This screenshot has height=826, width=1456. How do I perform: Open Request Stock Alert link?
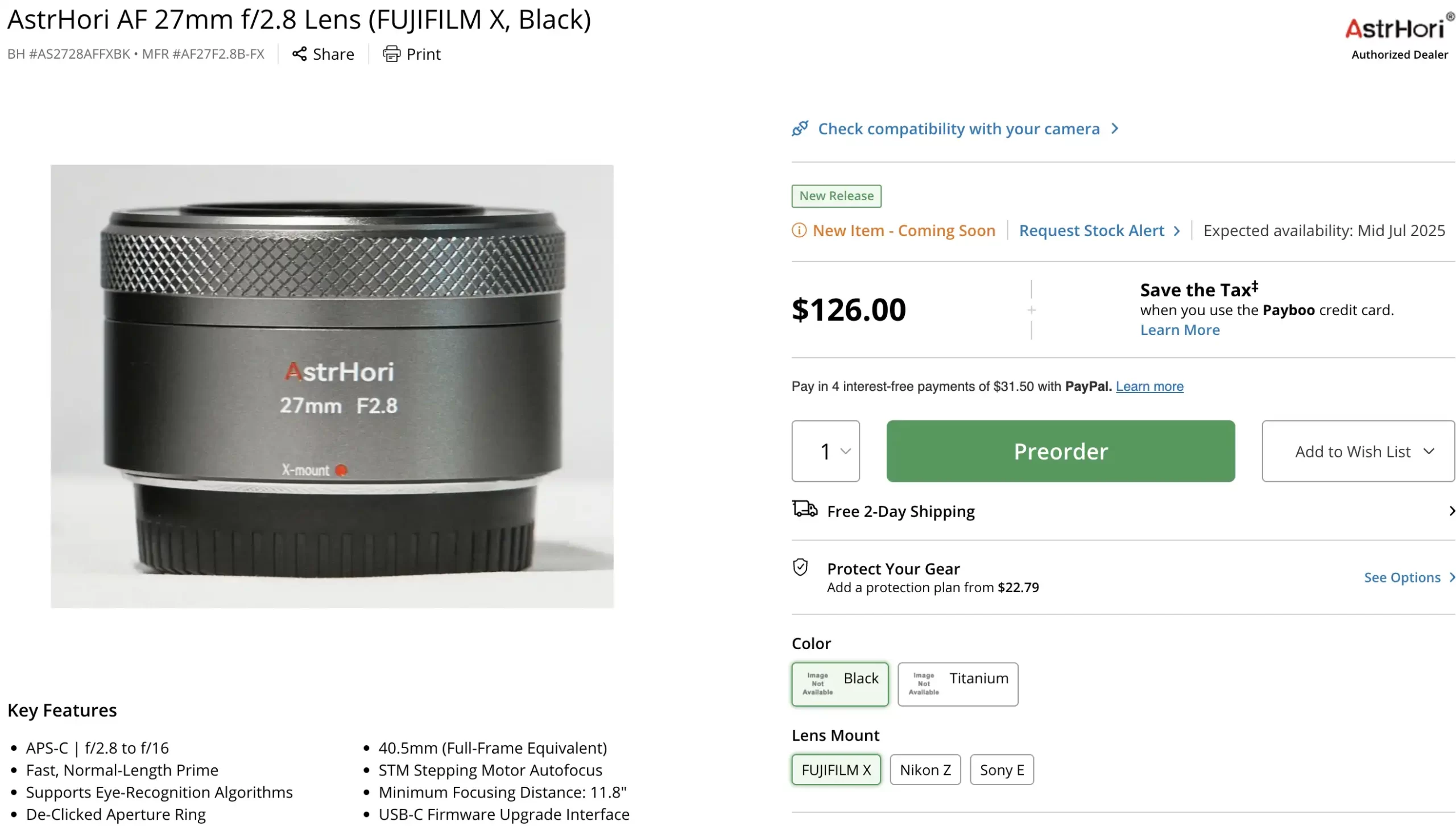coord(1092,230)
